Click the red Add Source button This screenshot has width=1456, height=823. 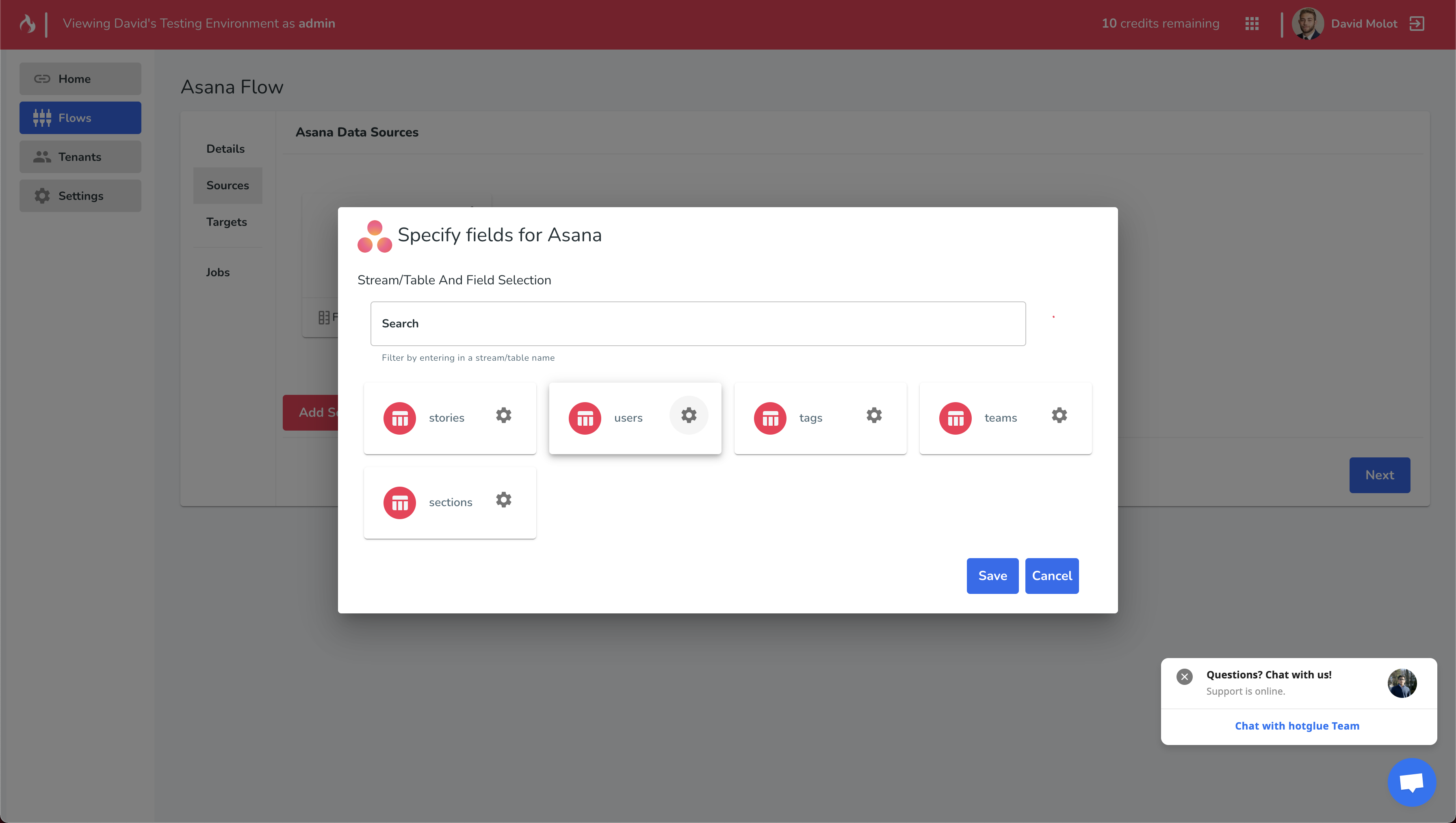coord(310,412)
